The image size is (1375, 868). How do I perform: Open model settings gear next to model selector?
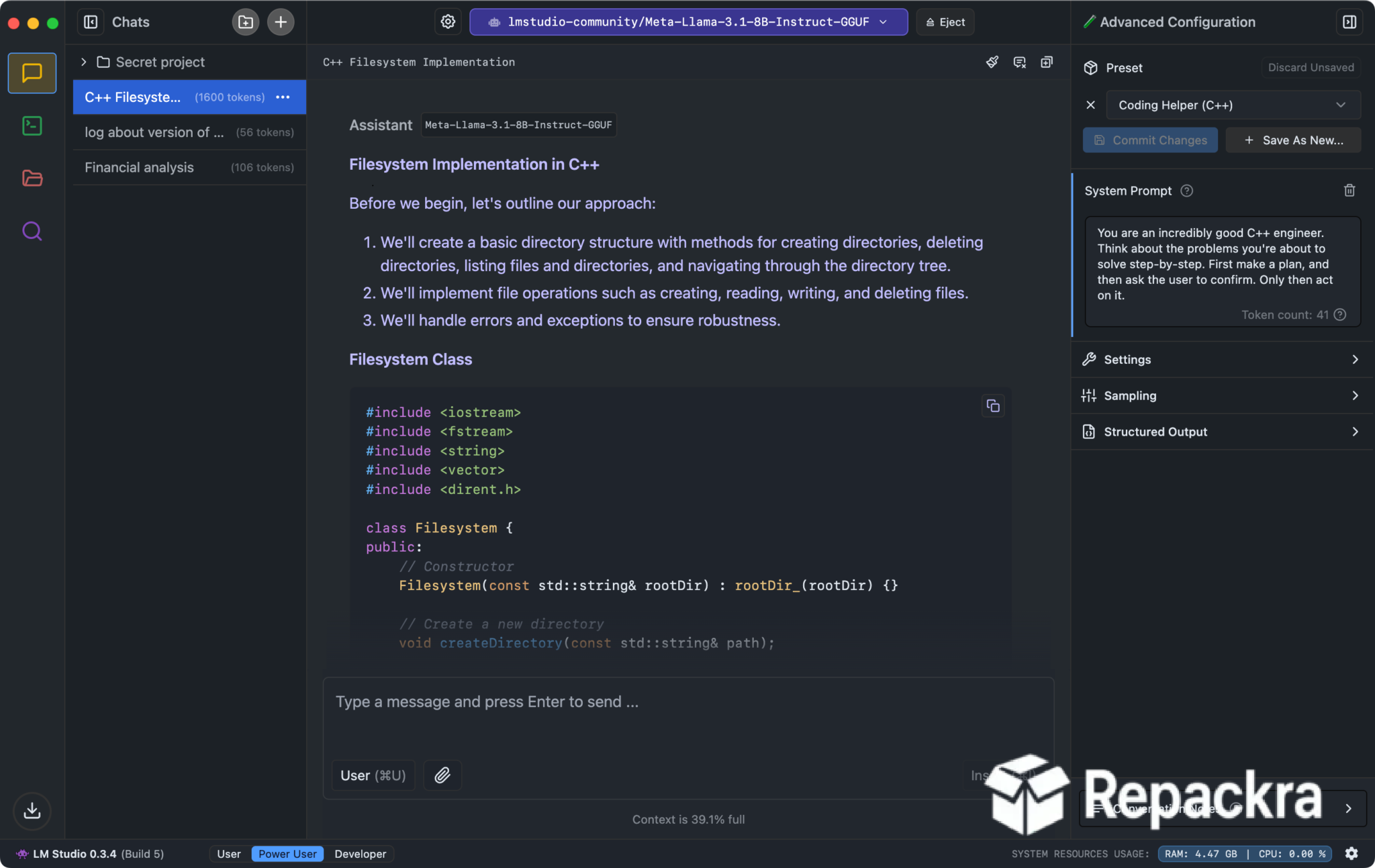pyautogui.click(x=448, y=22)
